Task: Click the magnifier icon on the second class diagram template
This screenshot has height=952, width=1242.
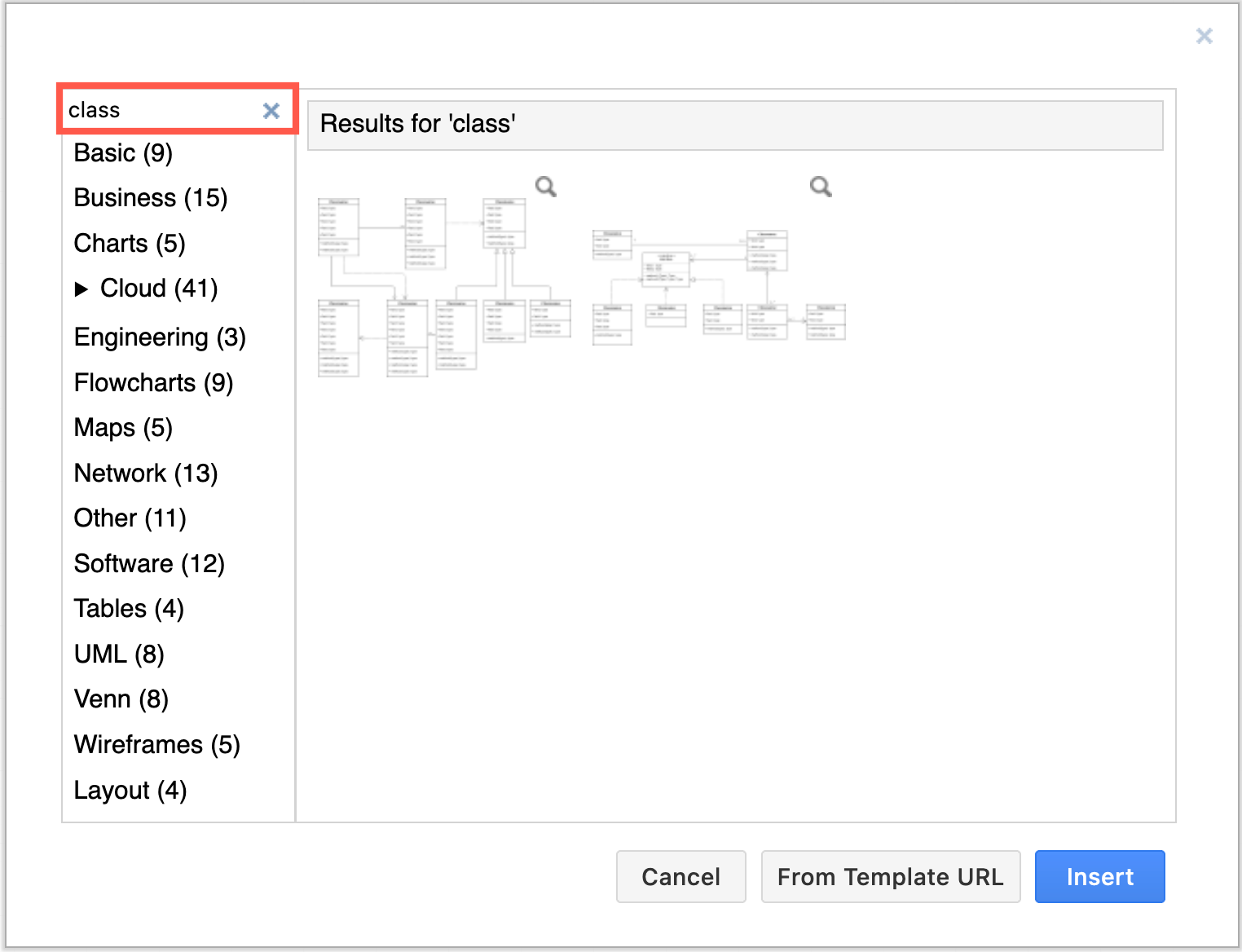Action: [820, 187]
